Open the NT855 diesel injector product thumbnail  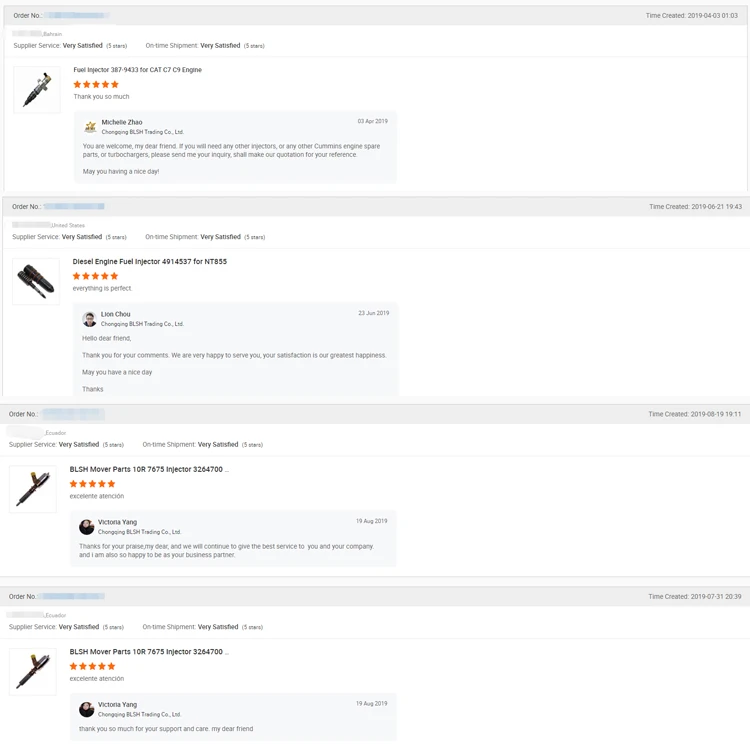point(36,281)
